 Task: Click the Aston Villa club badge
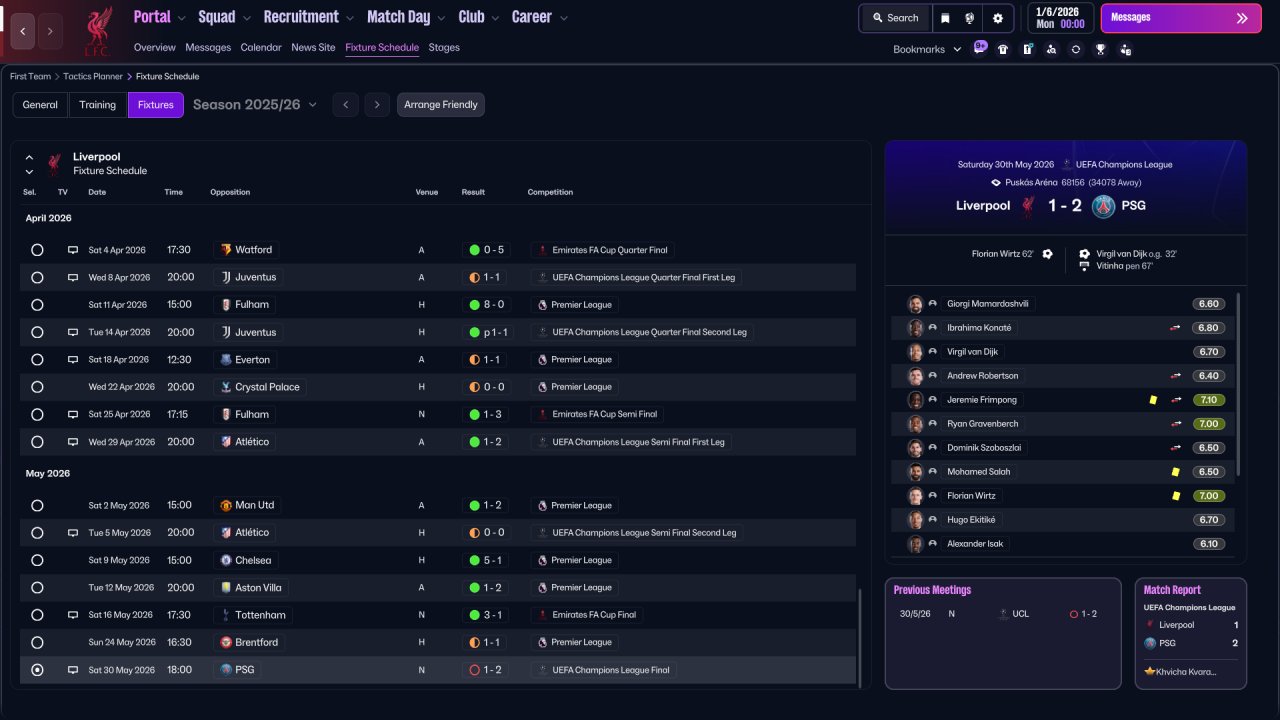[226, 588]
